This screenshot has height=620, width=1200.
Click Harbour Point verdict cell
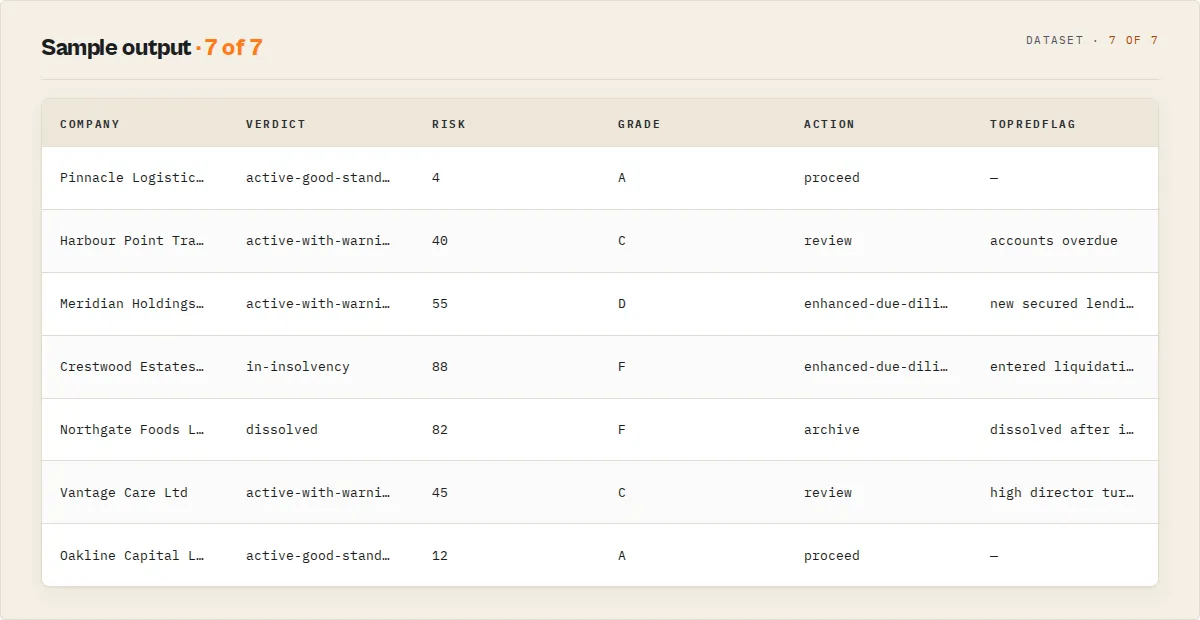click(318, 241)
